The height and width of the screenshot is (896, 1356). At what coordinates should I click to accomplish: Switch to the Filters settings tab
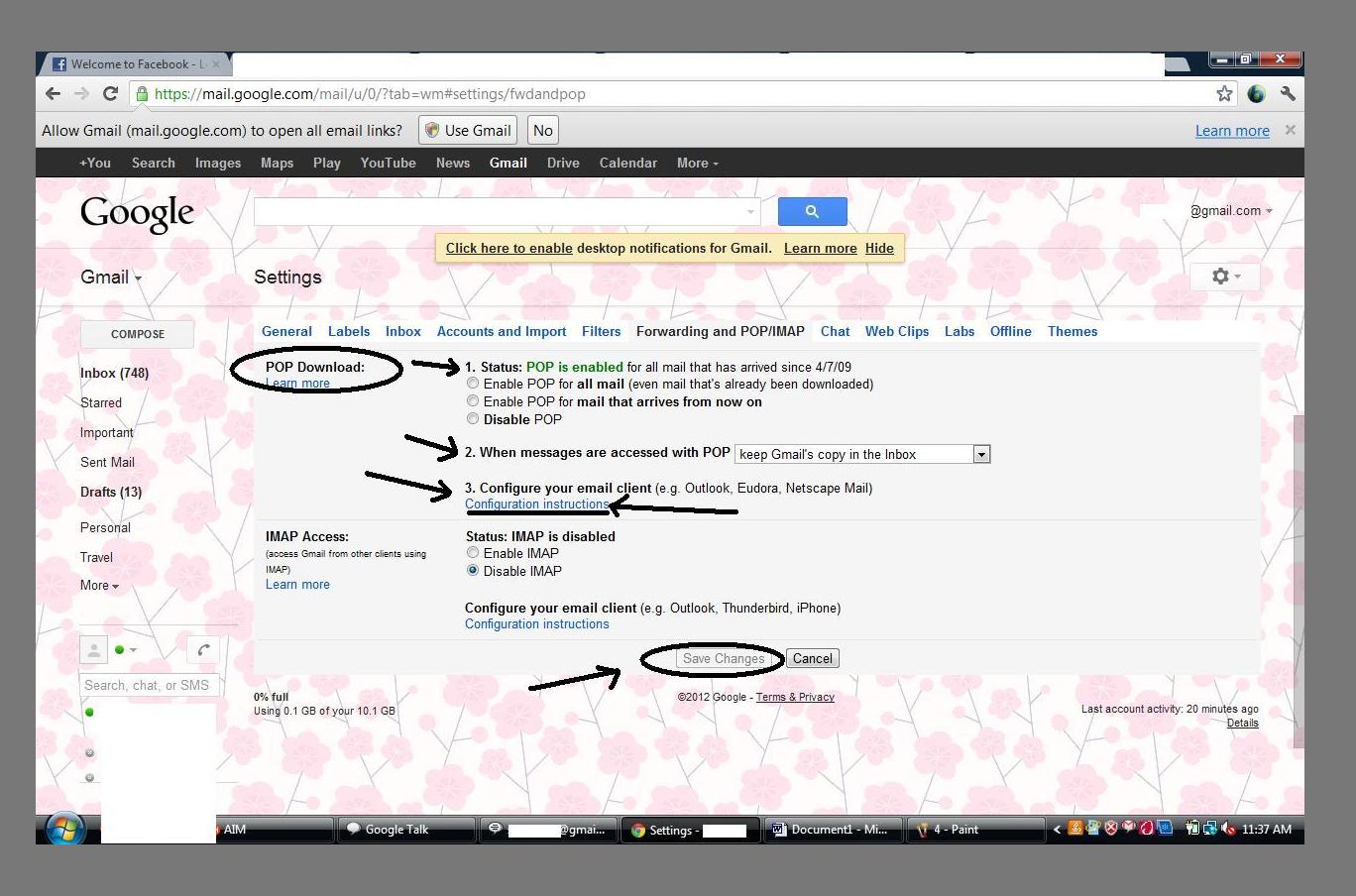[x=601, y=332]
